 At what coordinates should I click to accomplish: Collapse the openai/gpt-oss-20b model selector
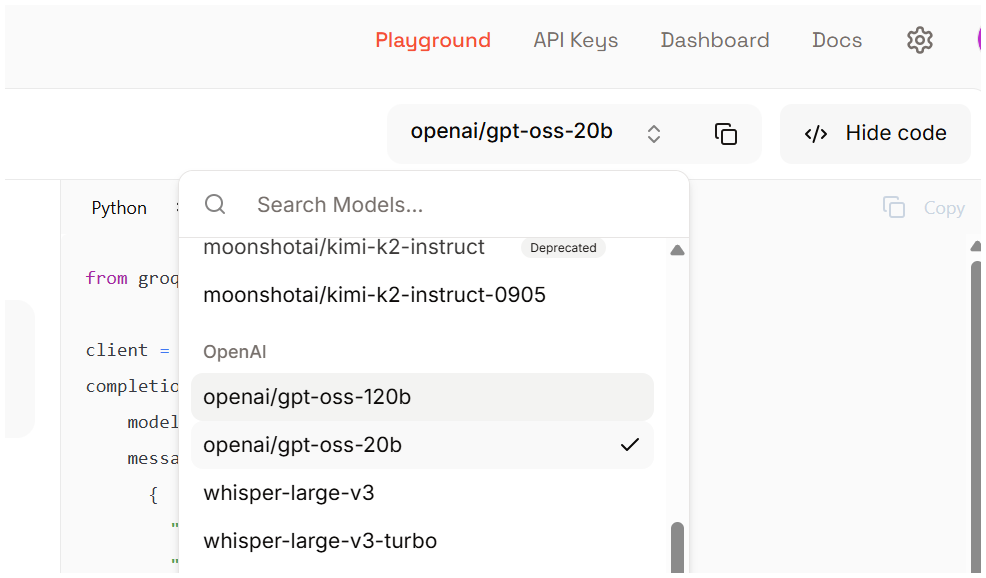[x=511, y=132]
